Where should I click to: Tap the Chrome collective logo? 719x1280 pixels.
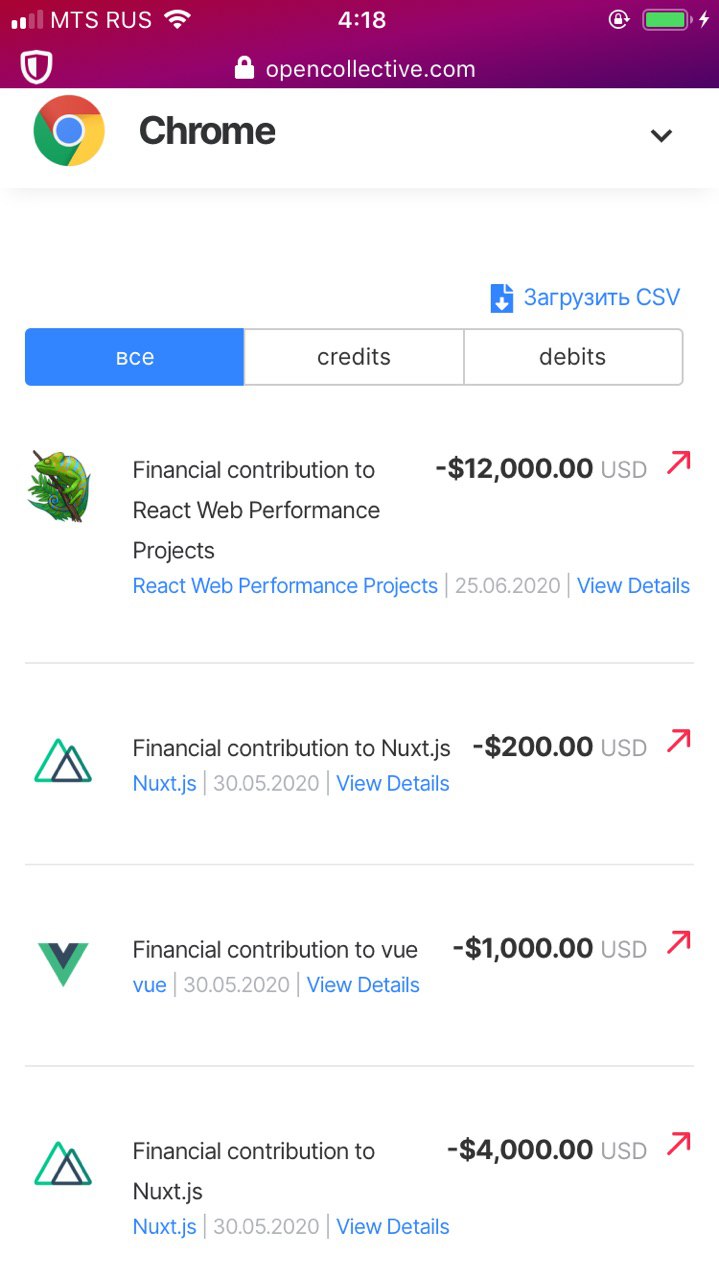point(69,131)
